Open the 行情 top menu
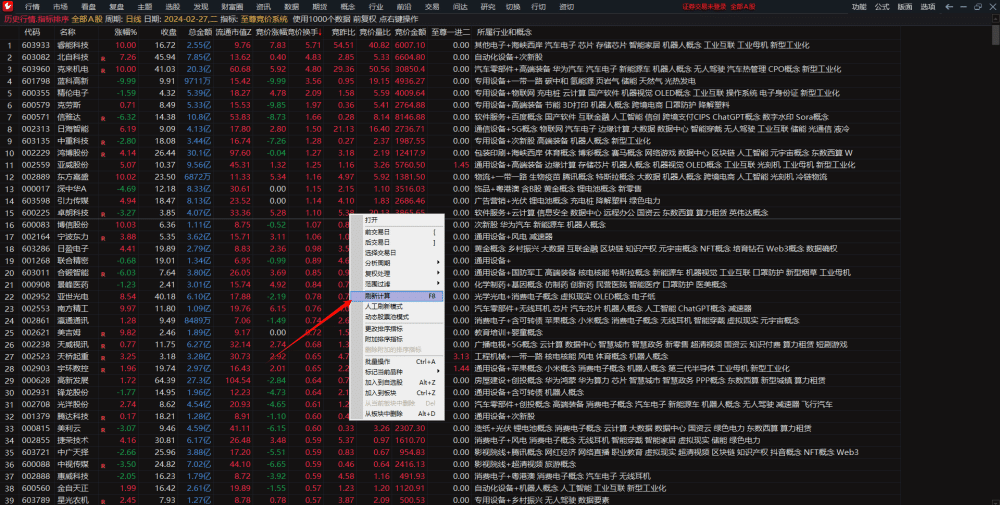Screen dimensions: 1000x505 point(32,7)
